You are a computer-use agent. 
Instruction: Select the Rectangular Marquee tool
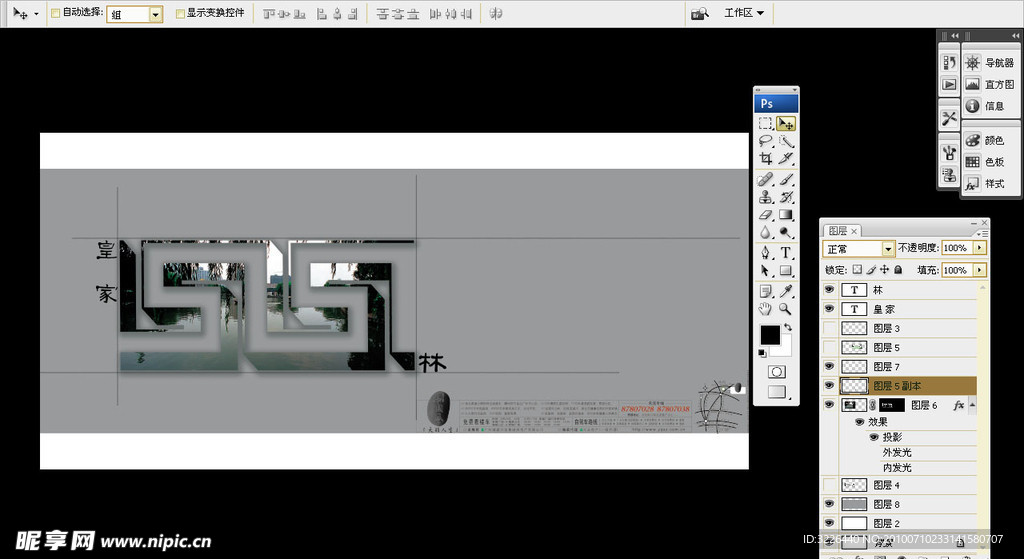coord(765,124)
